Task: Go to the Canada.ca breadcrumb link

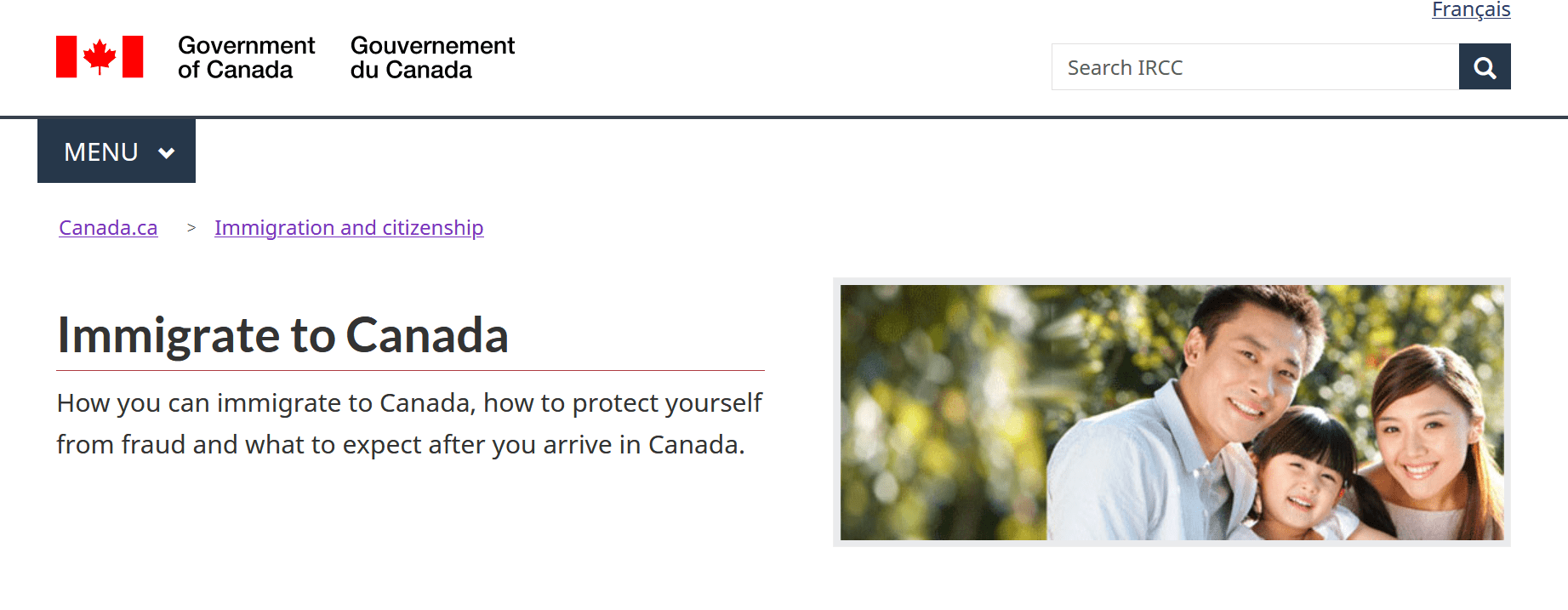Action: pos(108,228)
